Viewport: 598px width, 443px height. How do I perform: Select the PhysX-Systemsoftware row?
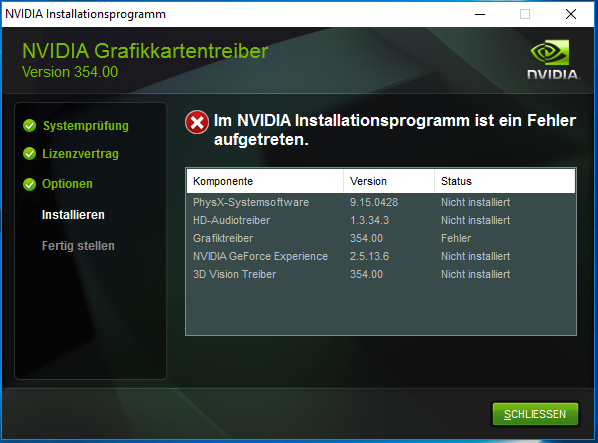pyautogui.click(x=381, y=202)
